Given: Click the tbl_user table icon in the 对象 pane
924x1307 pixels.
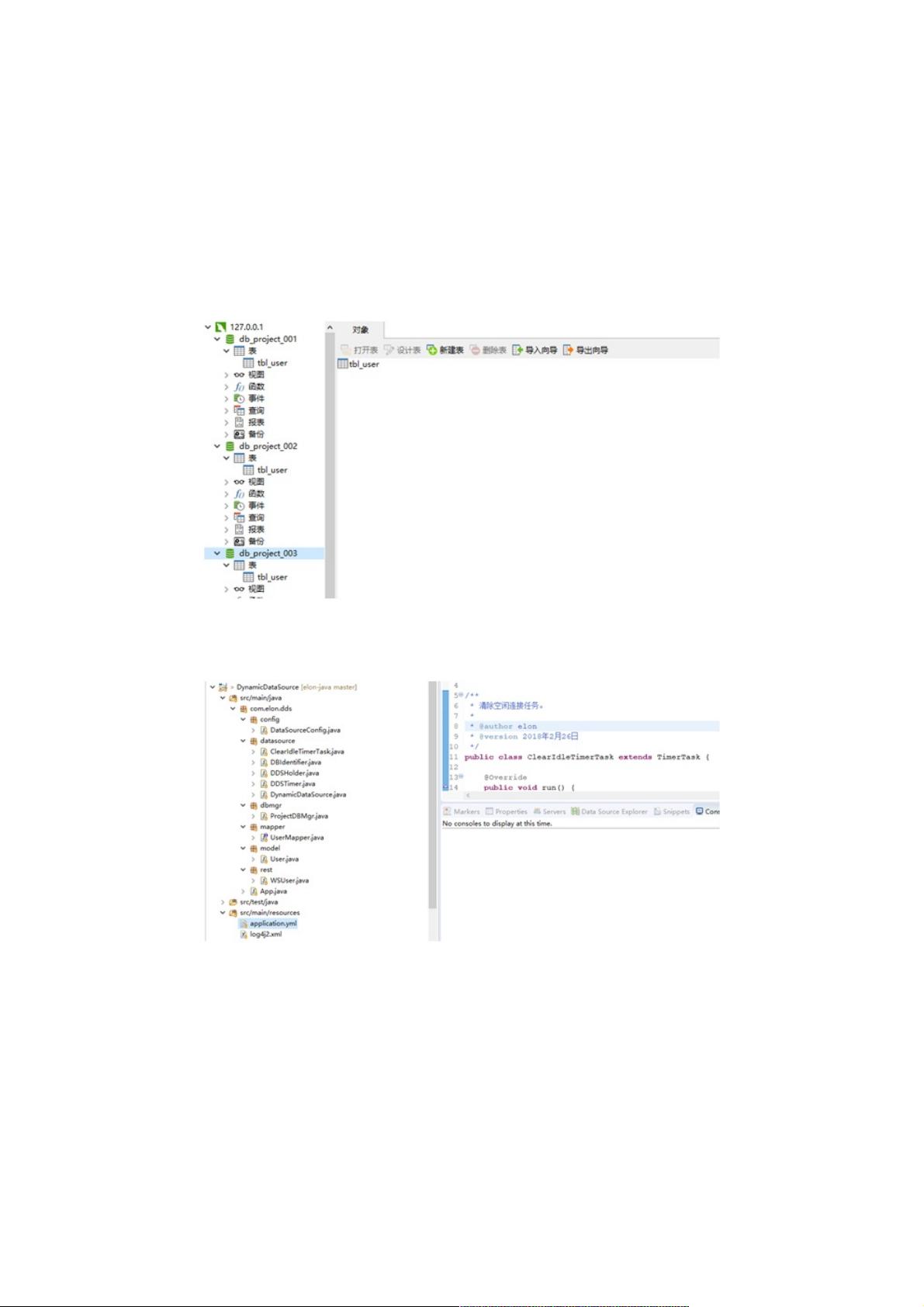Looking at the screenshot, I should click(342, 364).
